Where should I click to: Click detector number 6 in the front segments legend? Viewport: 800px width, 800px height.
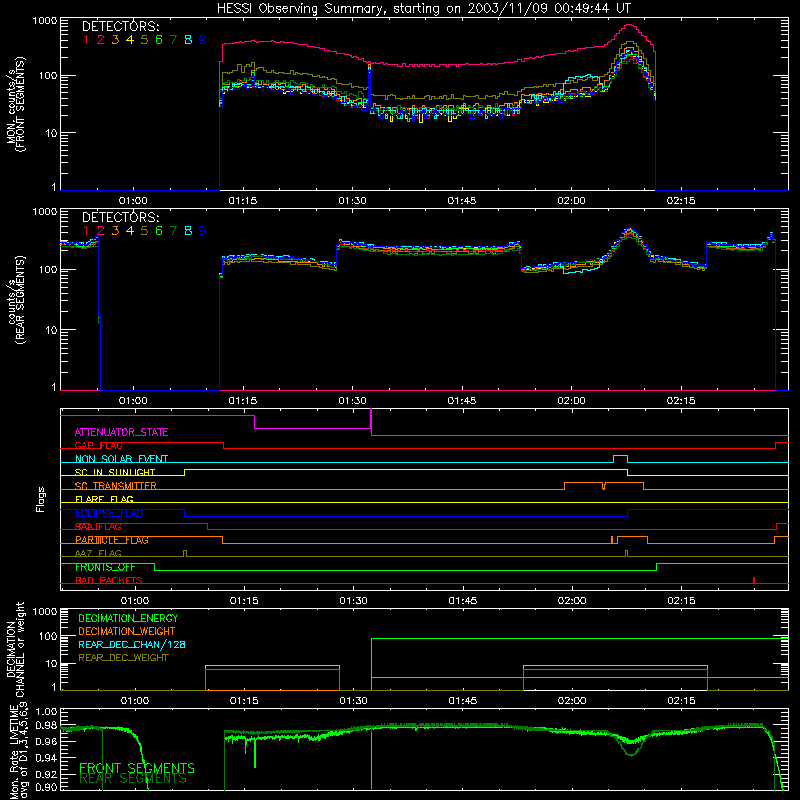click(159, 40)
